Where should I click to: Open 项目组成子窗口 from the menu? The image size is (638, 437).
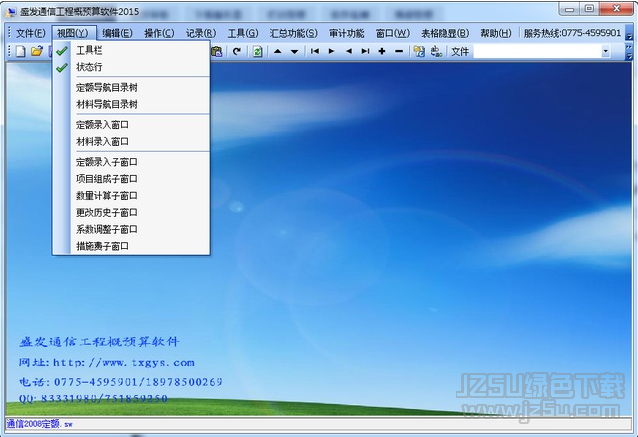coord(131,179)
